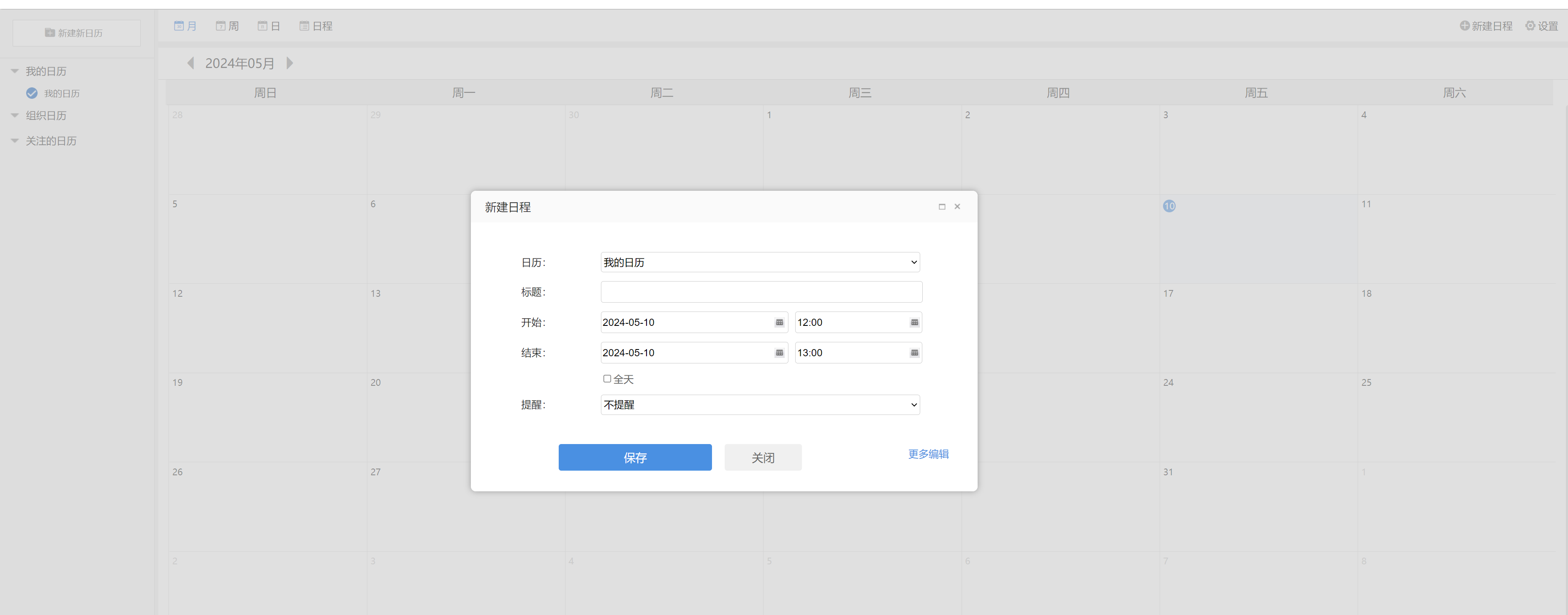This screenshot has width=1568, height=615.
Task: Open the start time picker icon
Action: pyautogui.click(x=914, y=322)
